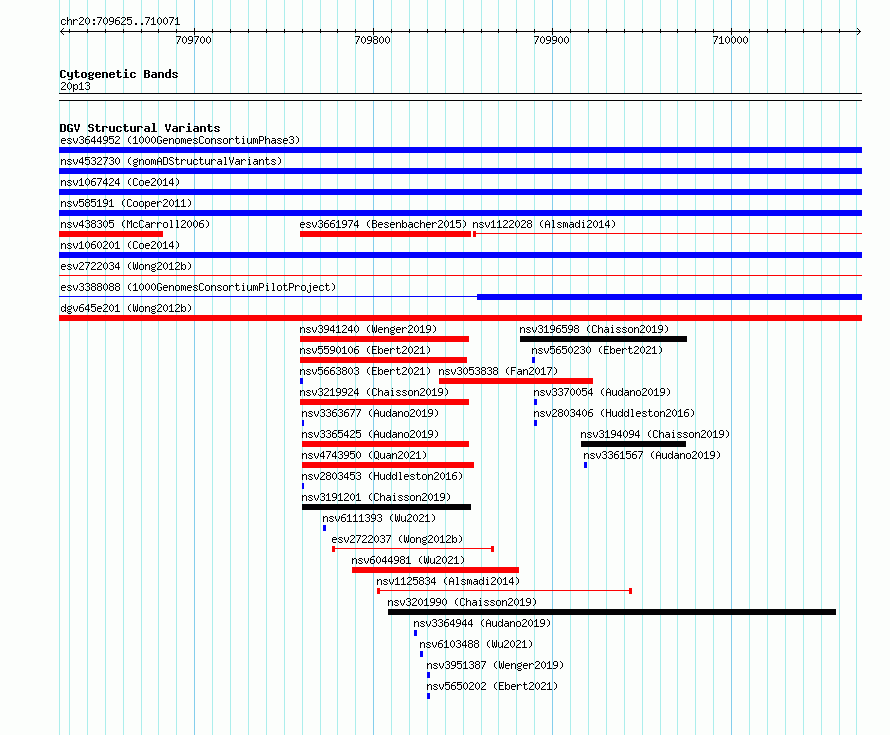Open variant nsv585191 (Cooper2011)
This screenshot has width=890, height=735.
126,203
